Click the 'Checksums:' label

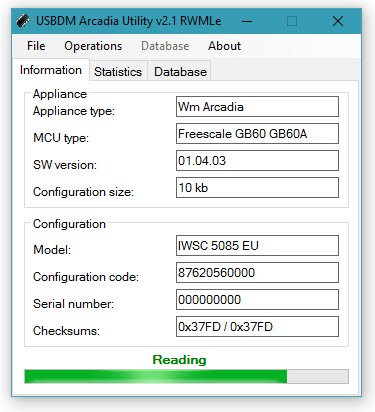click(66, 331)
